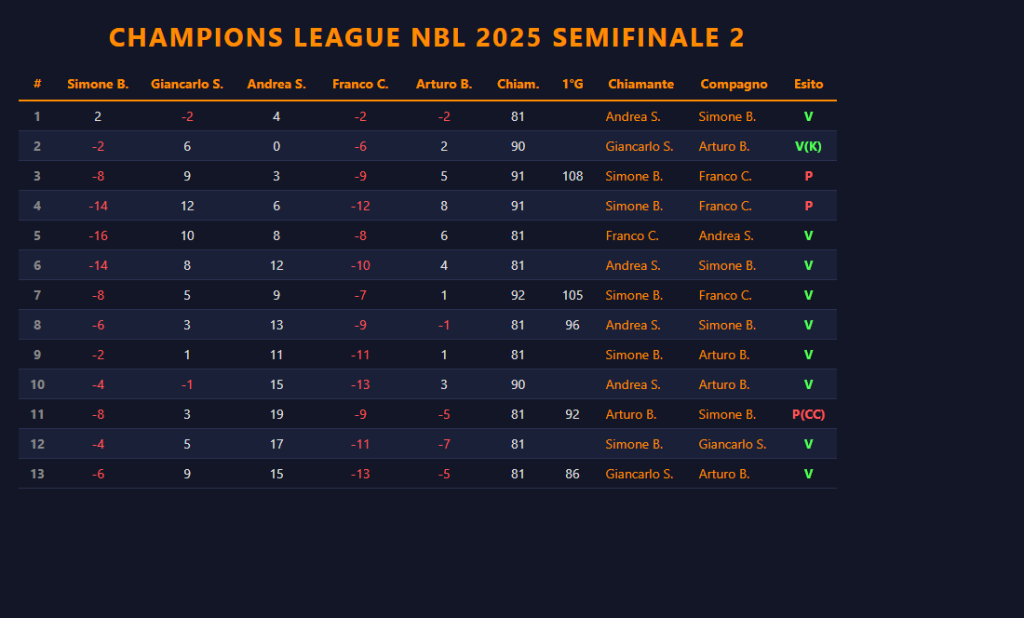Select the Arturo B. column header
This screenshot has height=618, width=1024.
pos(444,84)
